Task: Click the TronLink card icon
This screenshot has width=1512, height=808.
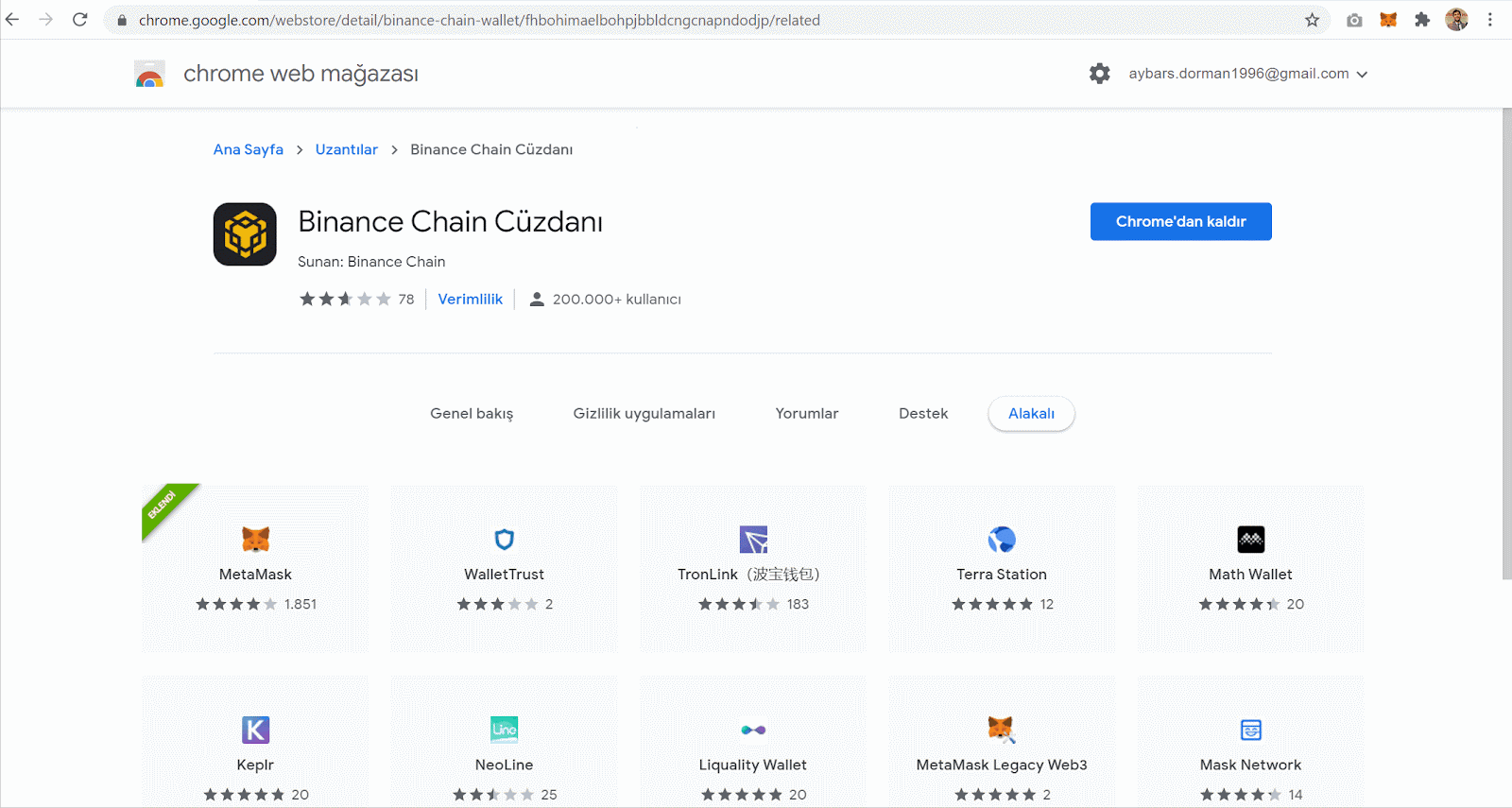Action: (x=753, y=540)
